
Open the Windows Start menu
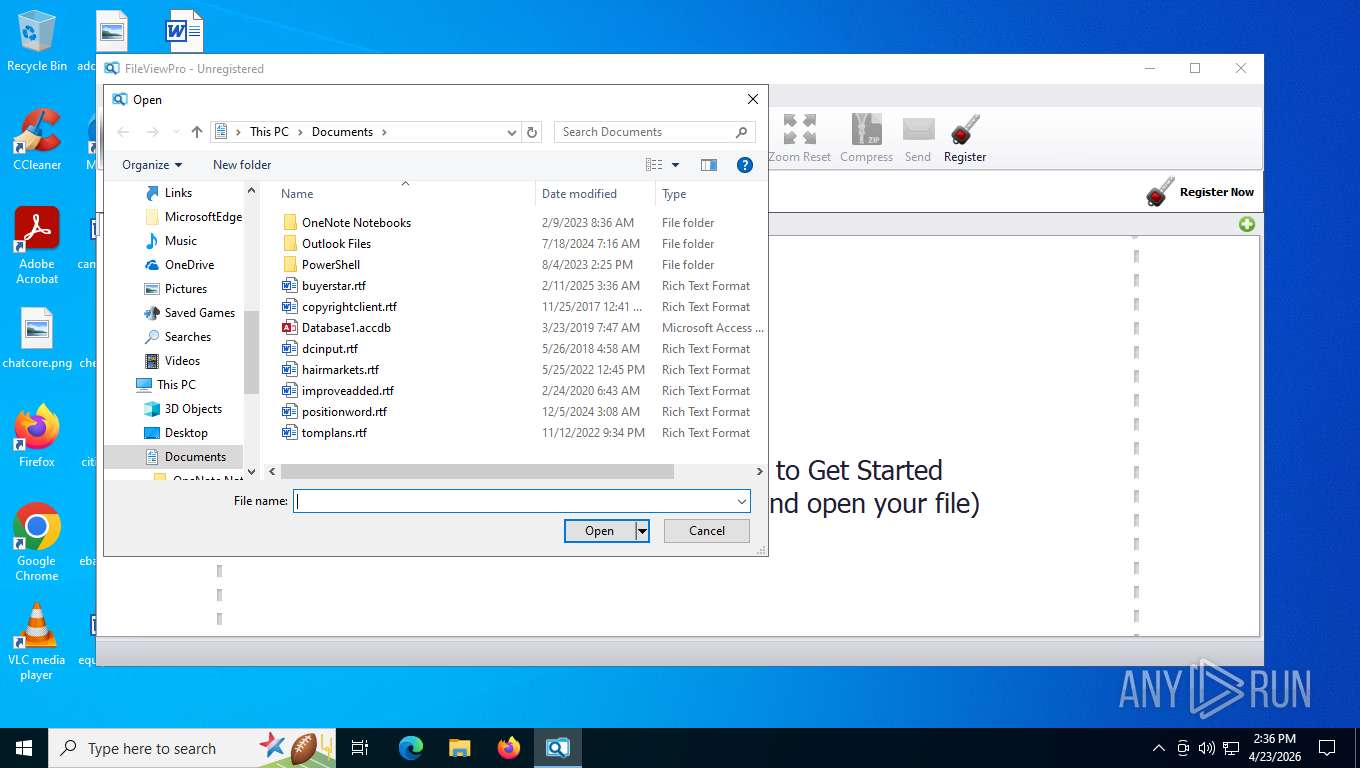(x=24, y=748)
